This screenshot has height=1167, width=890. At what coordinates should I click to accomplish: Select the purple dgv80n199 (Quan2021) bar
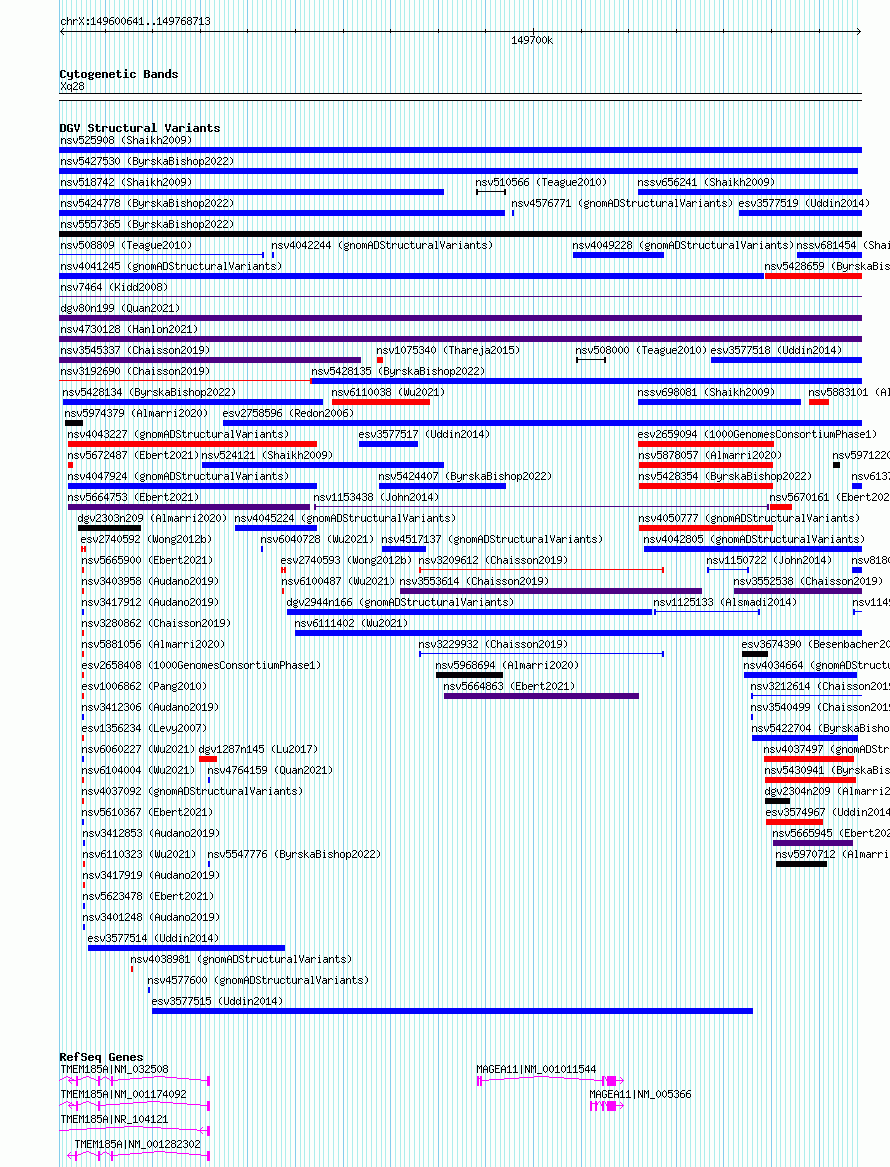[x=461, y=318]
